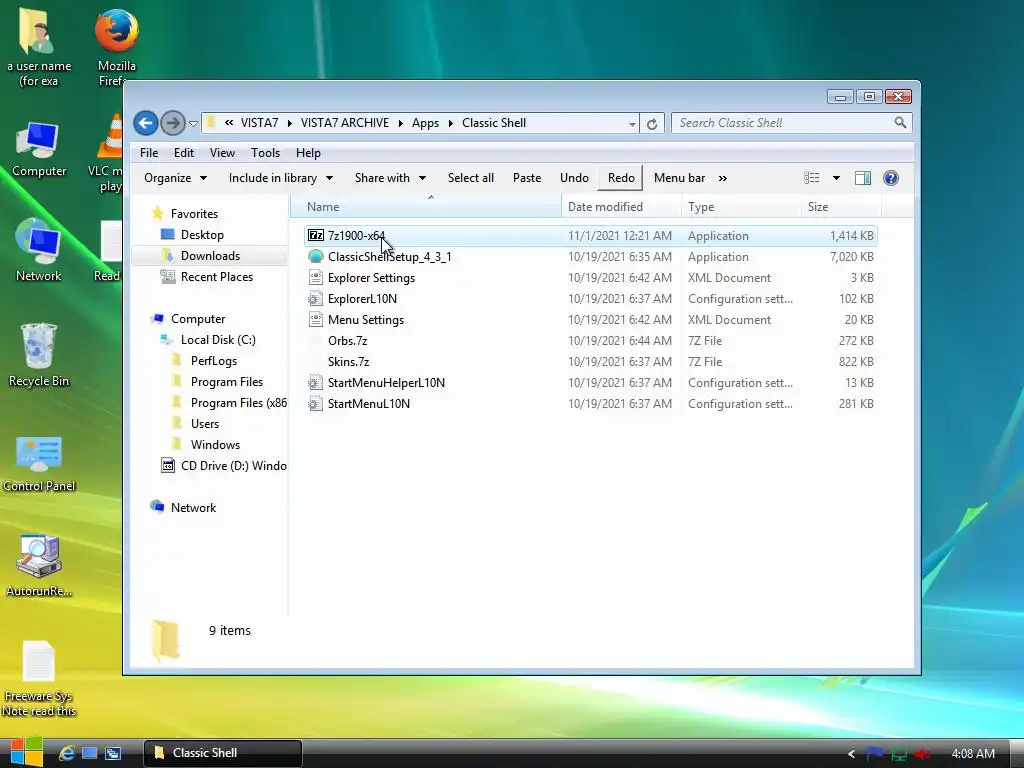This screenshot has height=768, width=1024.
Task: Open recent locations dropdown arrow
Action: click(193, 123)
